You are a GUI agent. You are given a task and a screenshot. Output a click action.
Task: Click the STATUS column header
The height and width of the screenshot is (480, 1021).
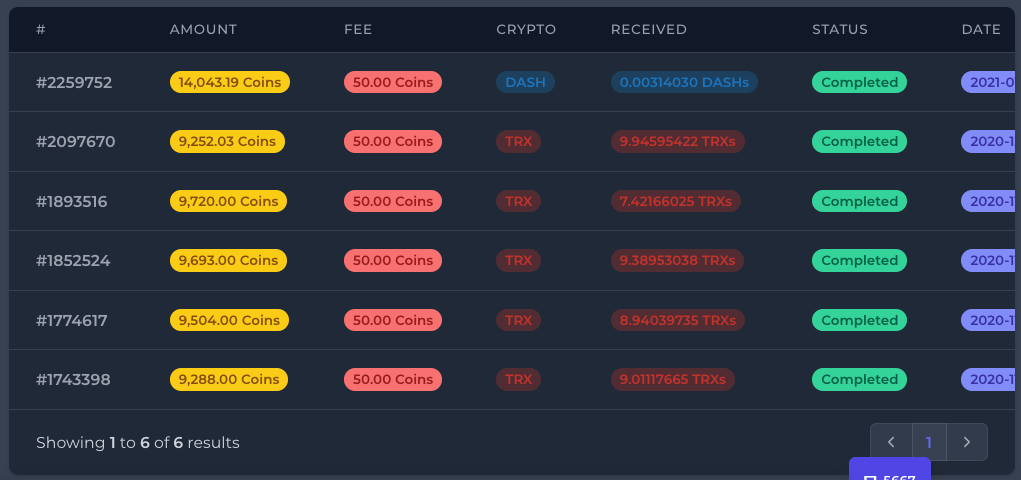[x=840, y=29]
